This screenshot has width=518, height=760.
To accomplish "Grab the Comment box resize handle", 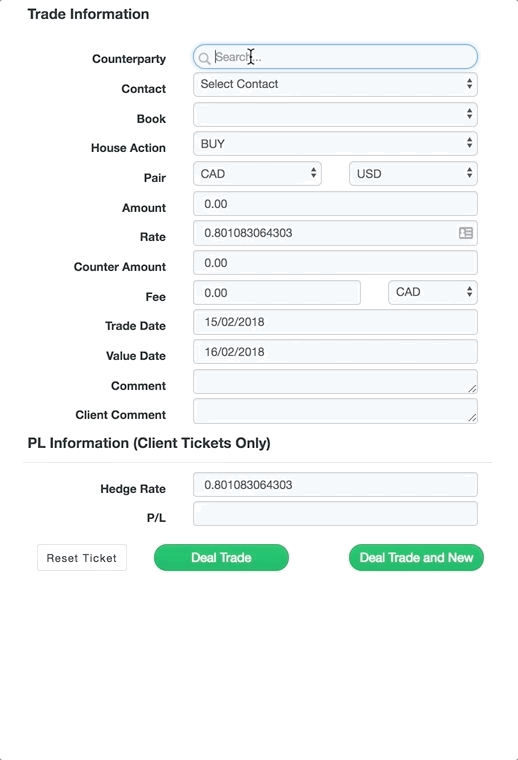I will click(472, 388).
